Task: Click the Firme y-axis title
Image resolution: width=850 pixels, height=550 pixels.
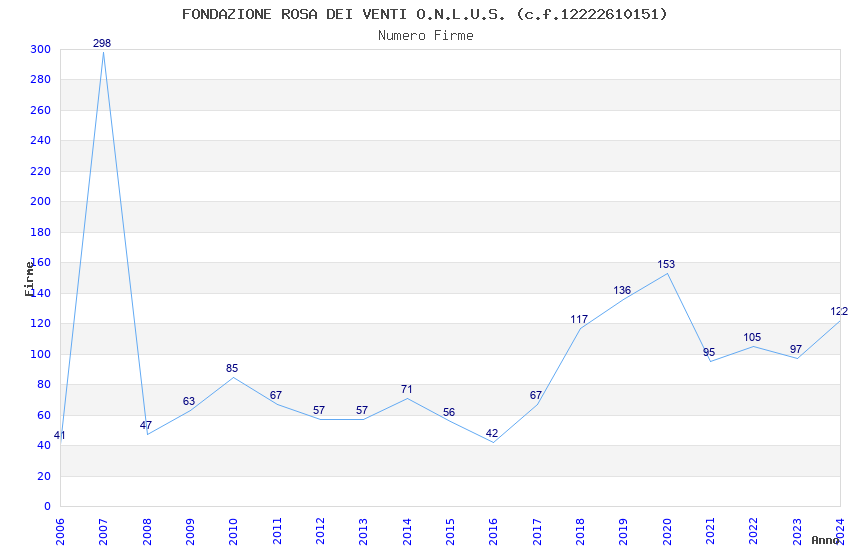Action: [x=29, y=279]
